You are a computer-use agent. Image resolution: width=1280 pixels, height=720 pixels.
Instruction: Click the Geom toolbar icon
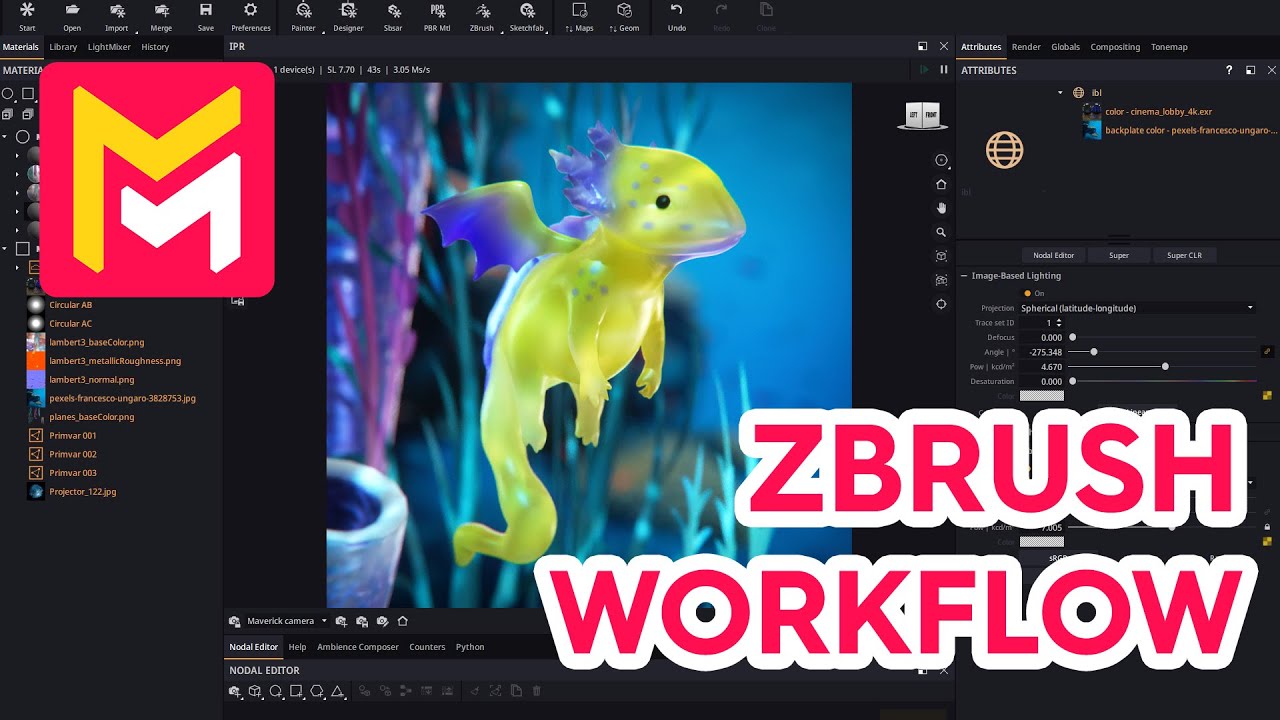tap(624, 10)
